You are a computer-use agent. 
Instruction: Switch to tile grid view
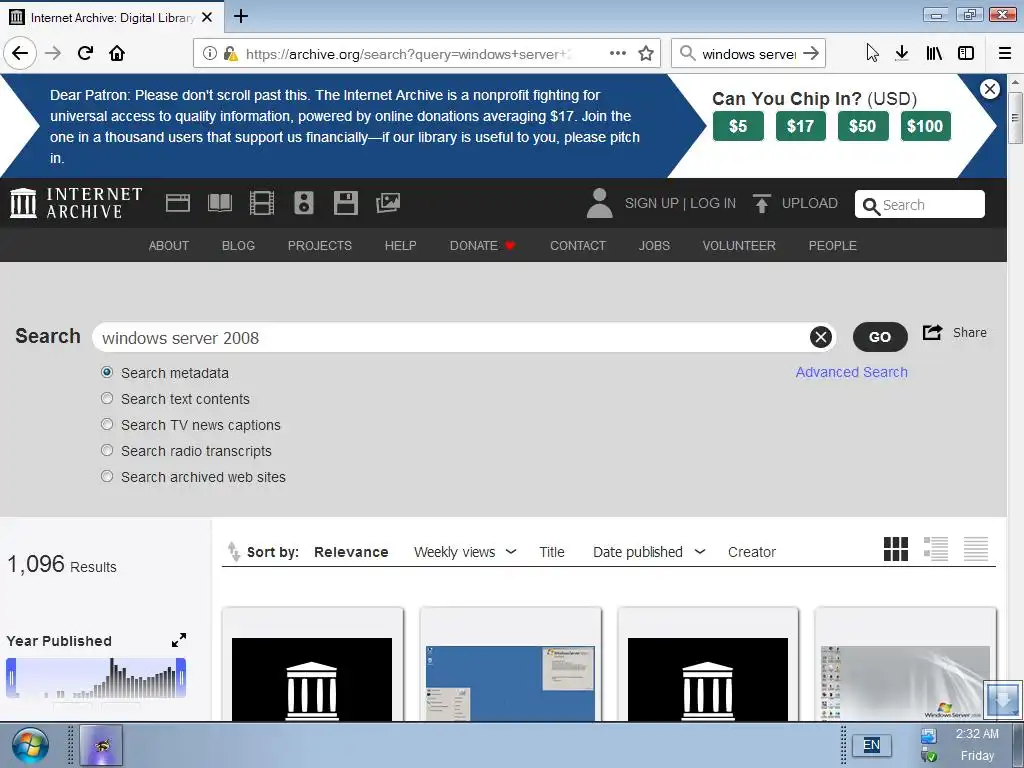pyautogui.click(x=895, y=549)
